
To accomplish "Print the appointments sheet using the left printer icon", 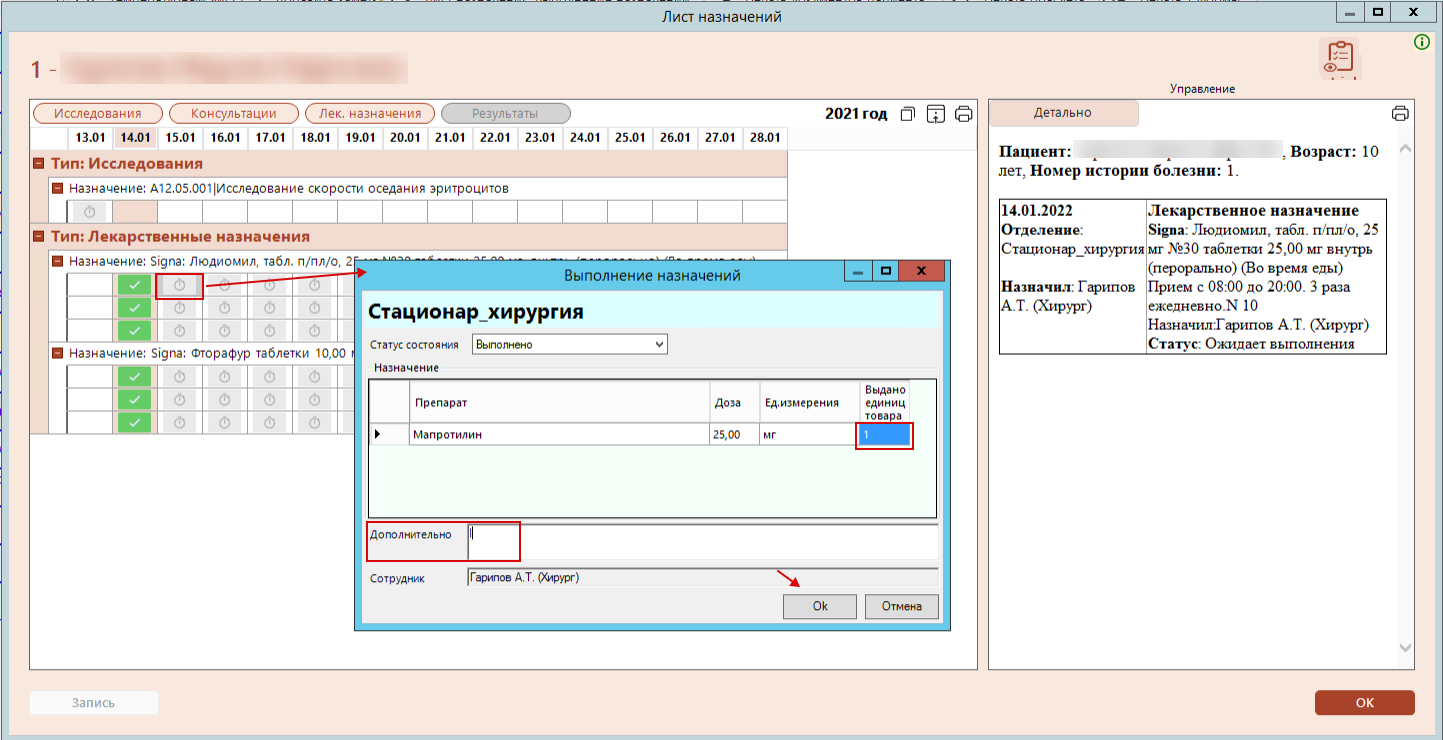I will pos(964,114).
